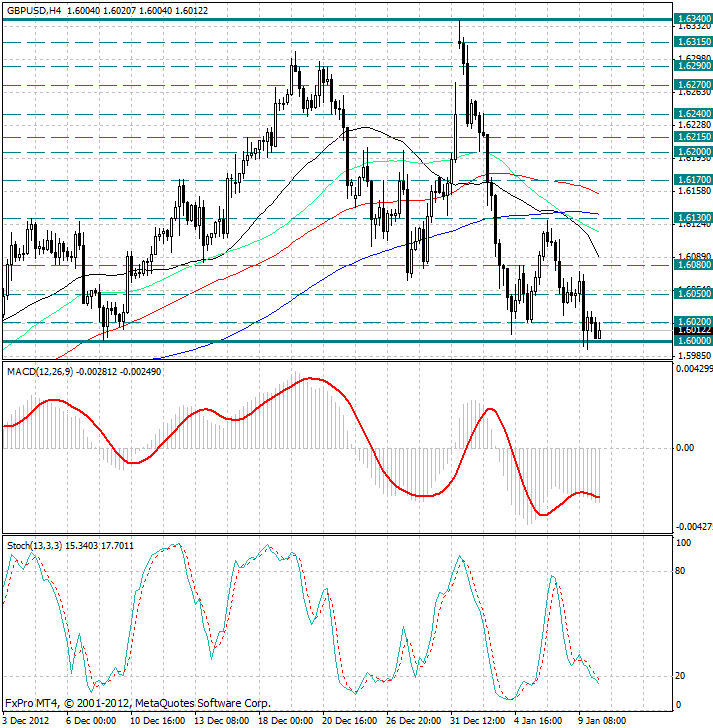Click the 18 Dec 00:00 time label
The height and width of the screenshot is (728, 713).
click(285, 721)
